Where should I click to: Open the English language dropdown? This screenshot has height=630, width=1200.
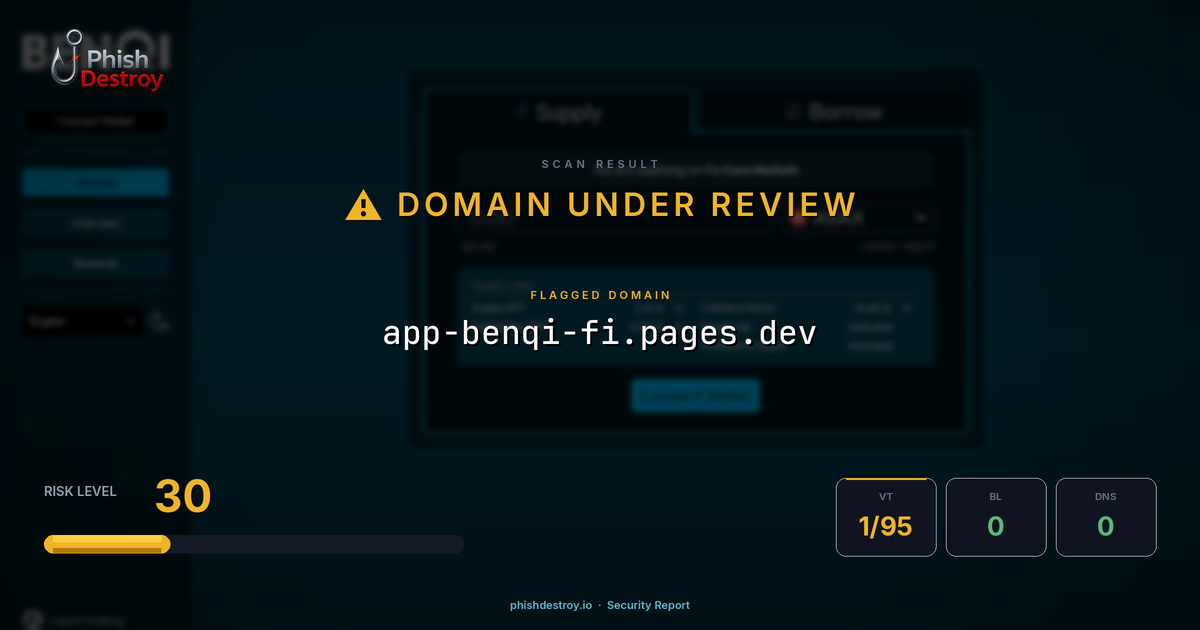pyautogui.click(x=82, y=321)
